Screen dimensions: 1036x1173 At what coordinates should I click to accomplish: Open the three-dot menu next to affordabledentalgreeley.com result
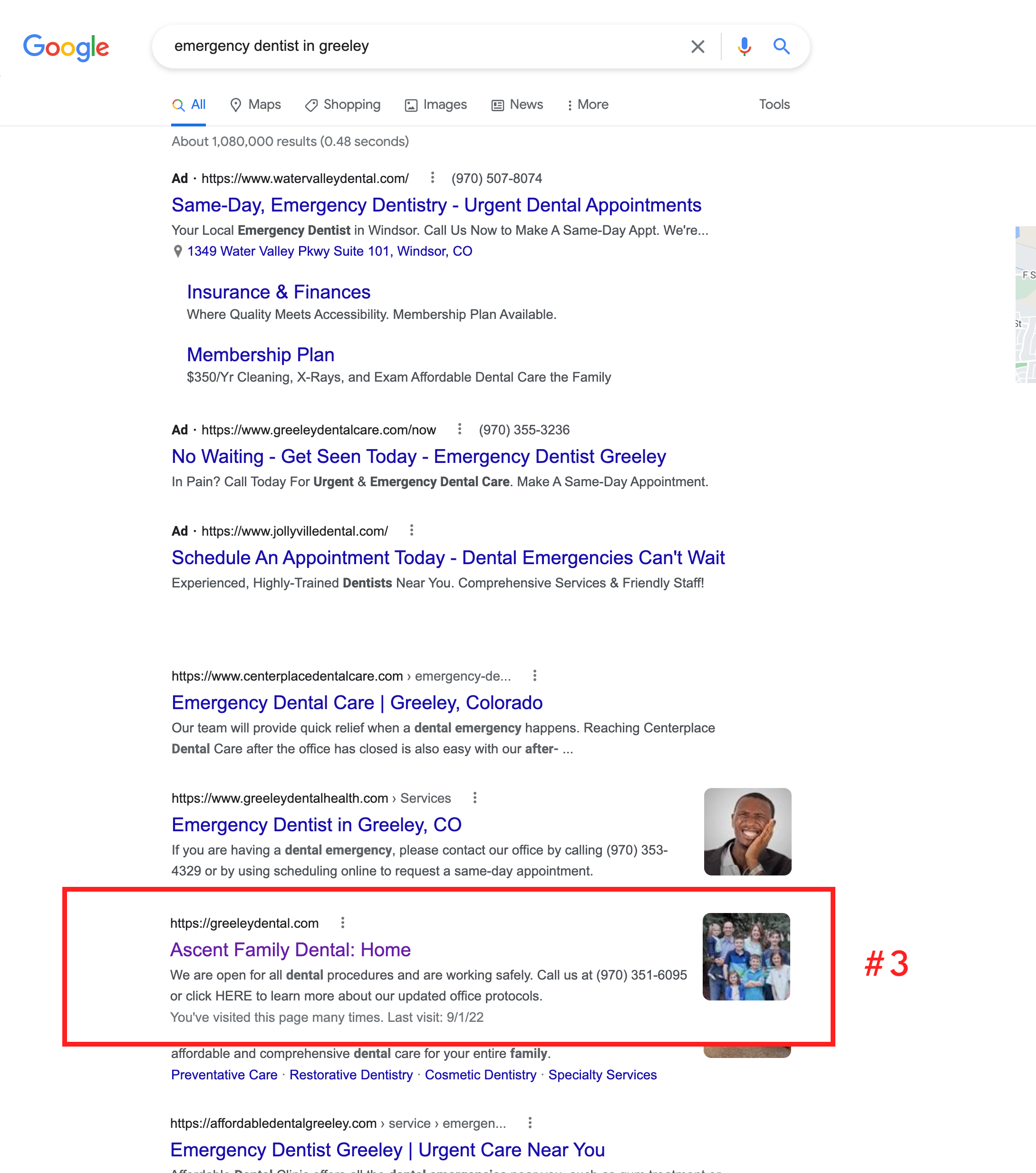[x=530, y=1123]
